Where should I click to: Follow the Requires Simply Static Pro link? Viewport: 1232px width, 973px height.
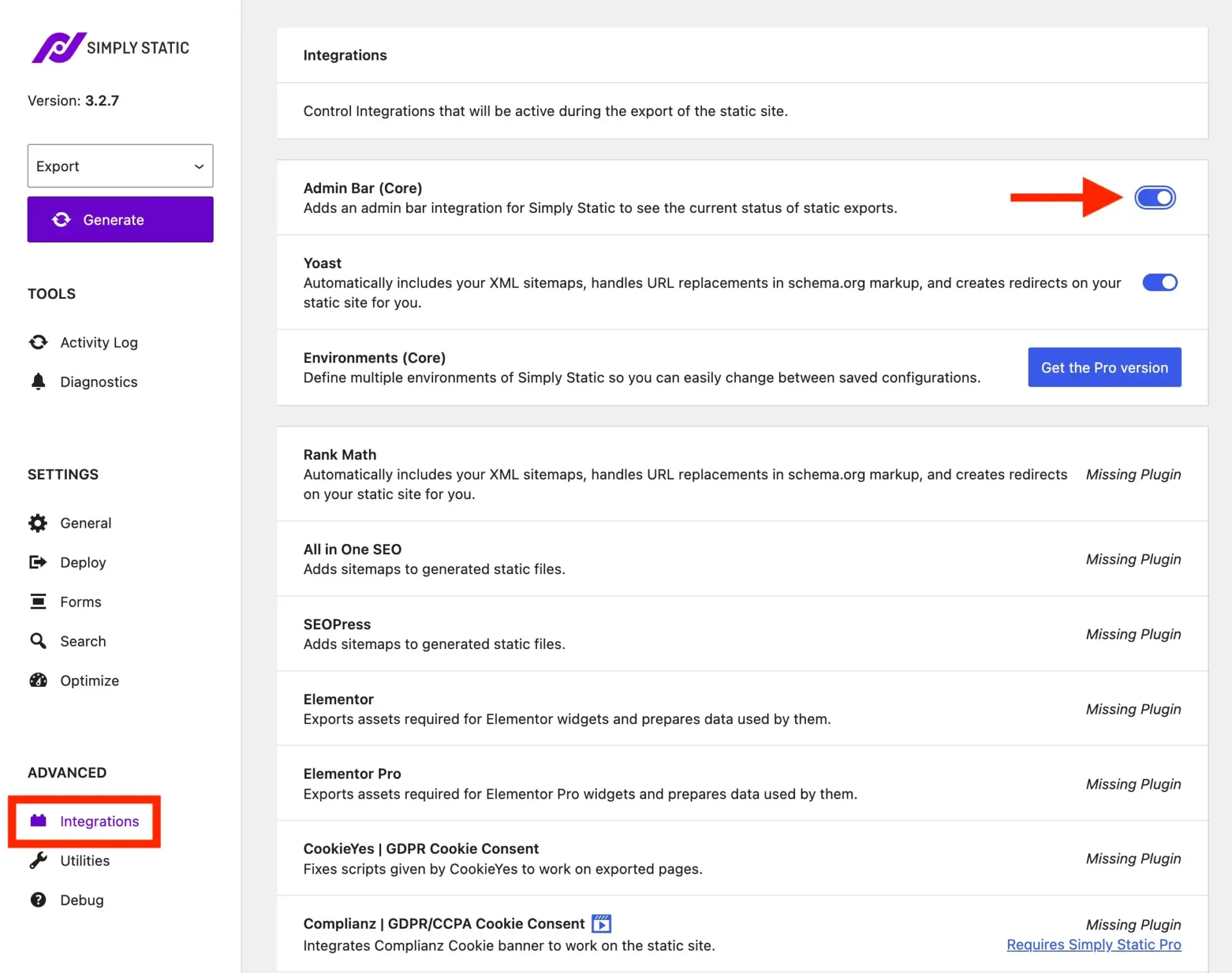(1093, 945)
